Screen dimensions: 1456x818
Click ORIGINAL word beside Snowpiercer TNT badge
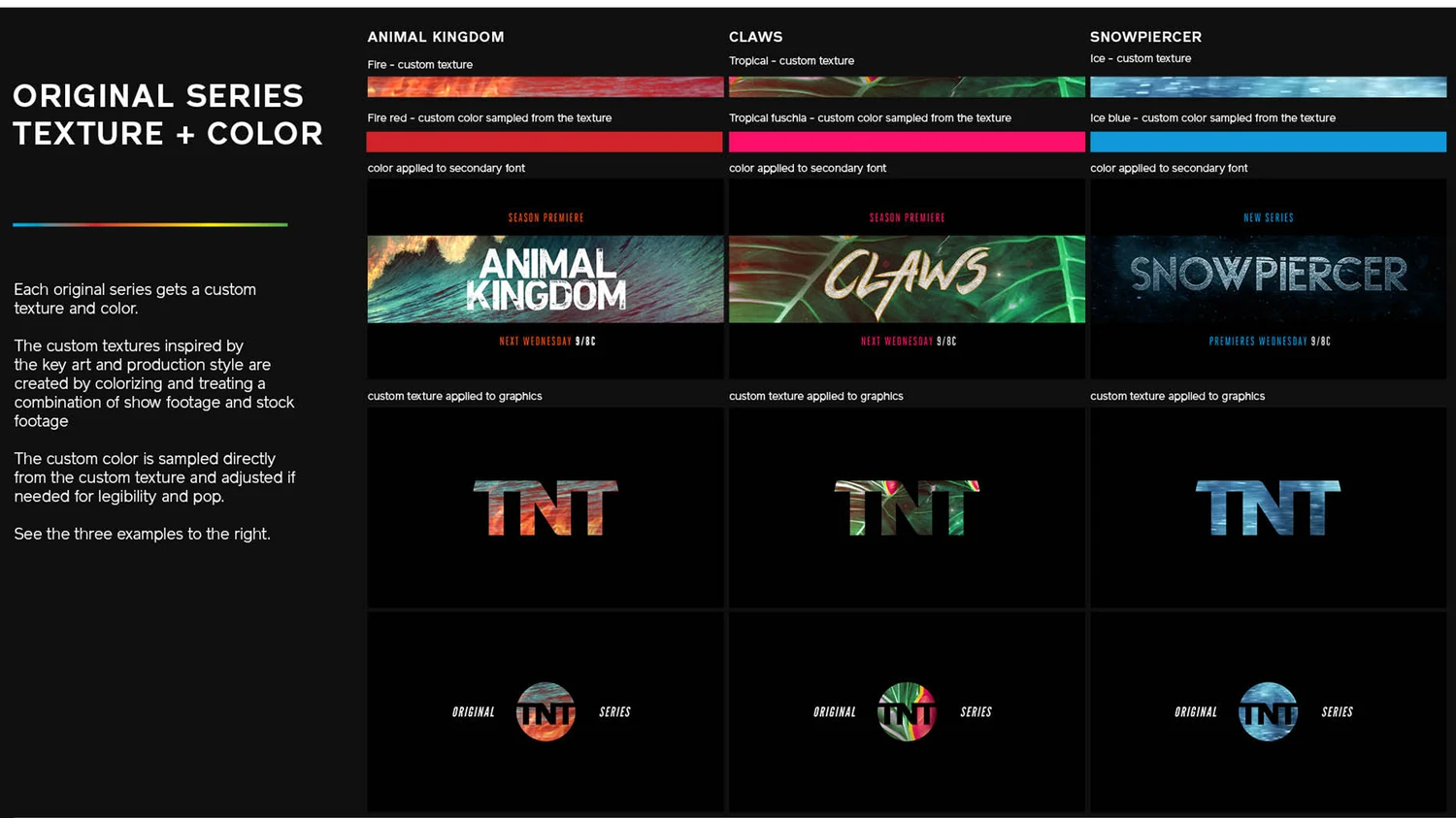click(1196, 712)
